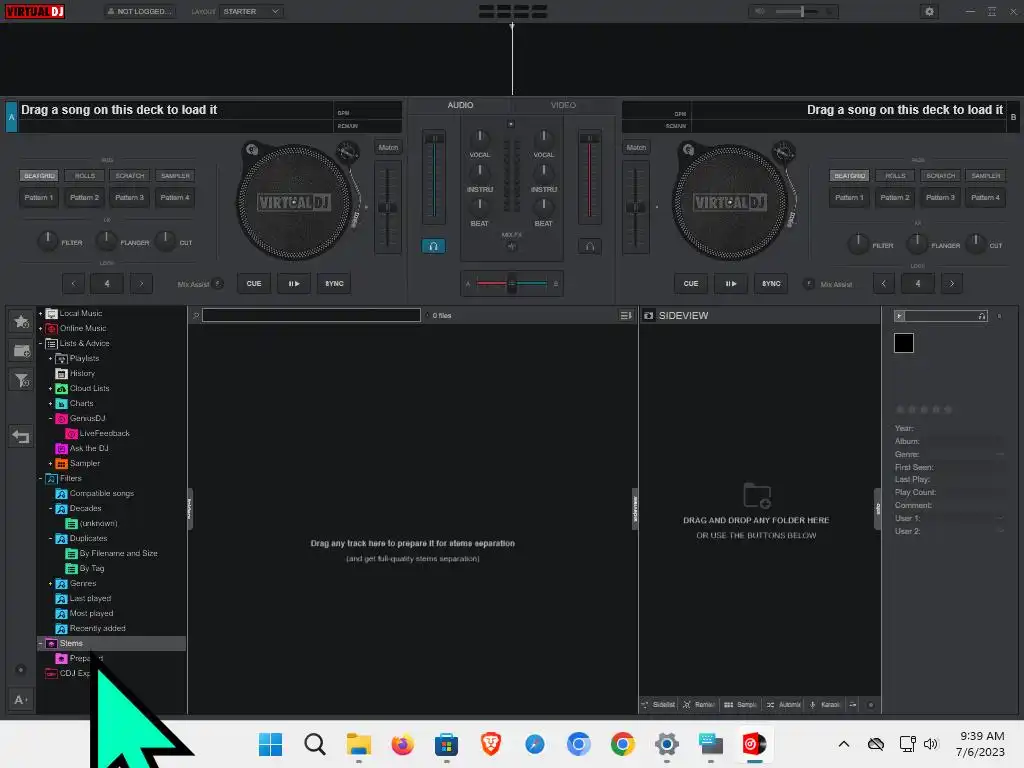
Task: Click SYNC on right deck
Action: coord(771,283)
